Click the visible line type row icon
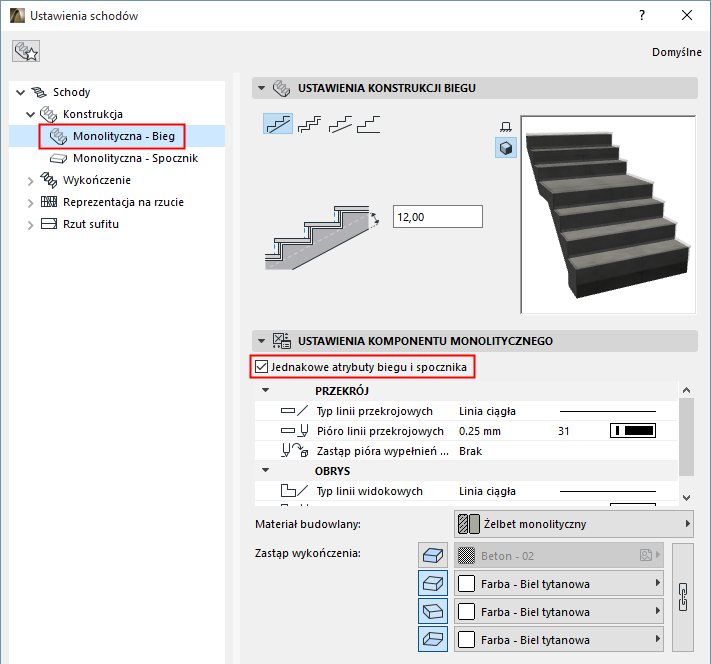 294,491
